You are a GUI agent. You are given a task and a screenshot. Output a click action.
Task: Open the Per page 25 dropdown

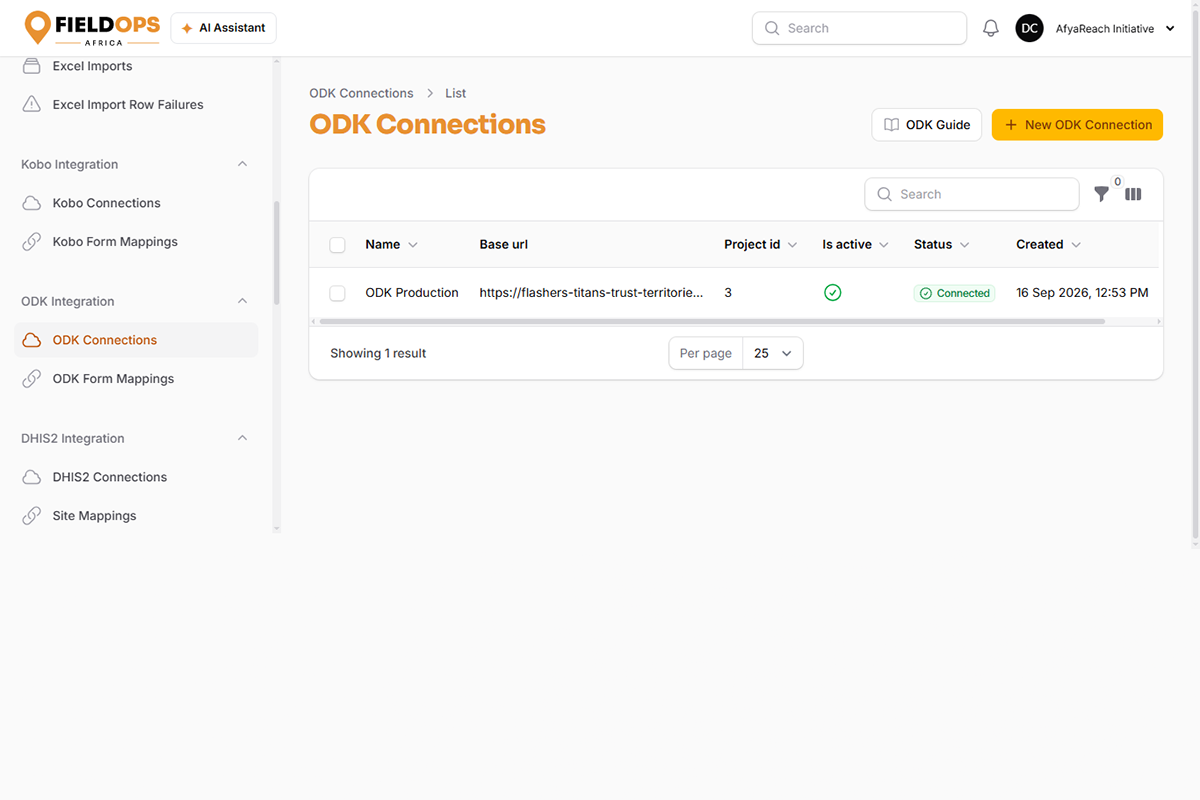point(772,353)
